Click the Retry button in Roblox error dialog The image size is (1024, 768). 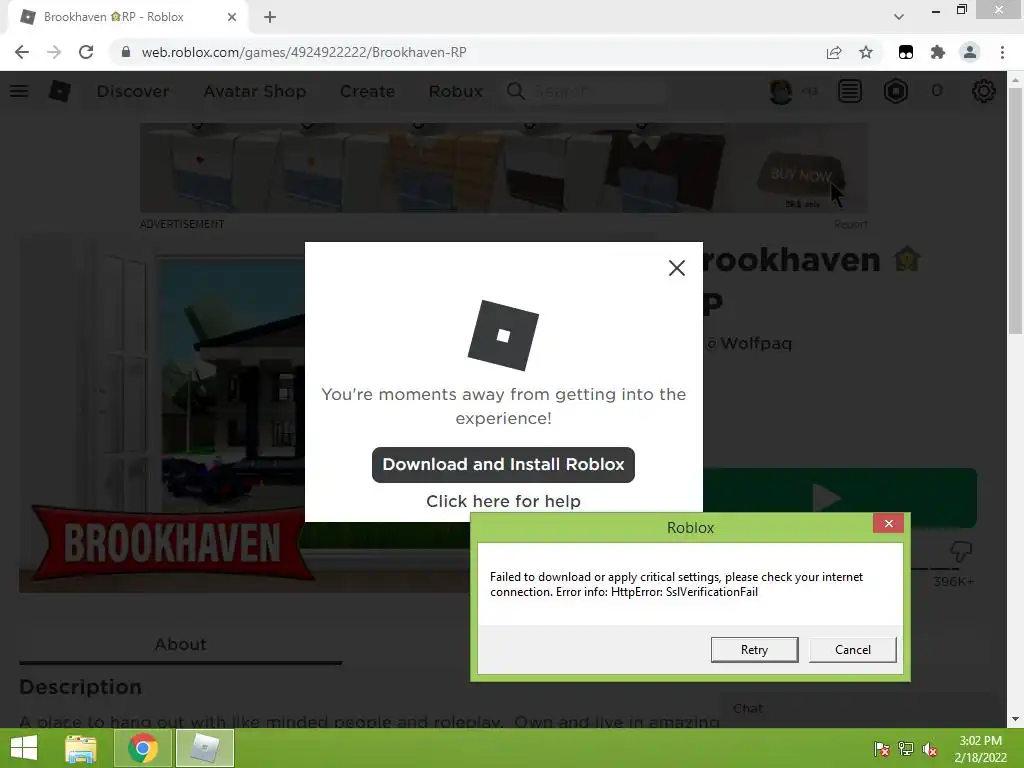point(754,650)
